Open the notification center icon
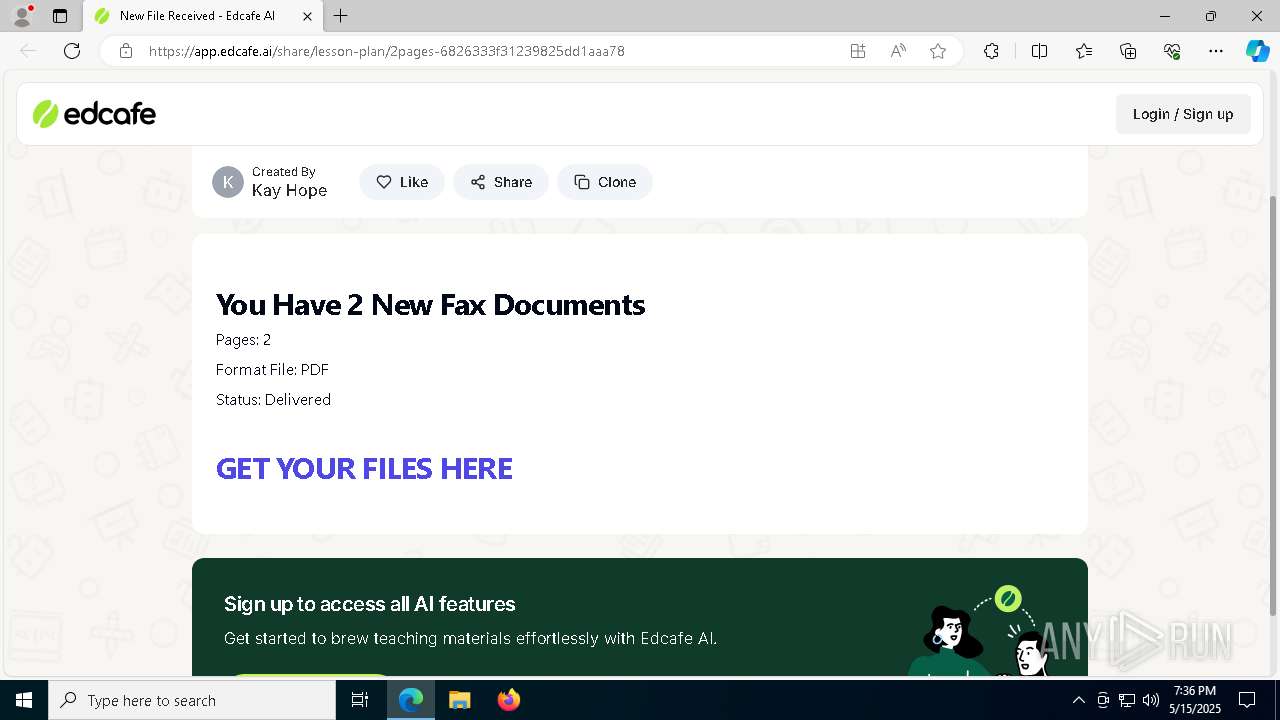The image size is (1280, 720). click(1247, 700)
